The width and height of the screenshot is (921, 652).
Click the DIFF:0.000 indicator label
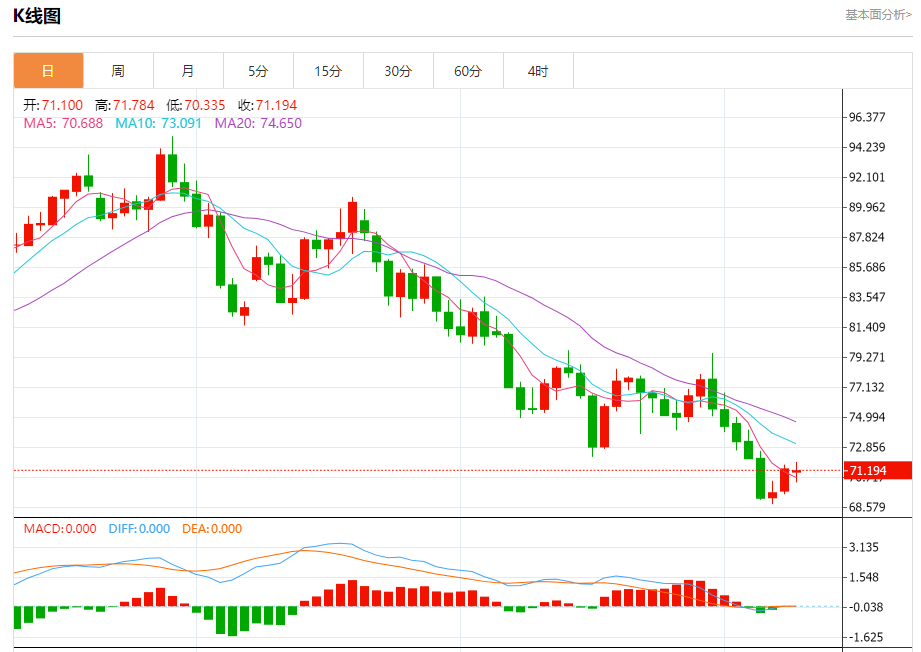(x=139, y=529)
